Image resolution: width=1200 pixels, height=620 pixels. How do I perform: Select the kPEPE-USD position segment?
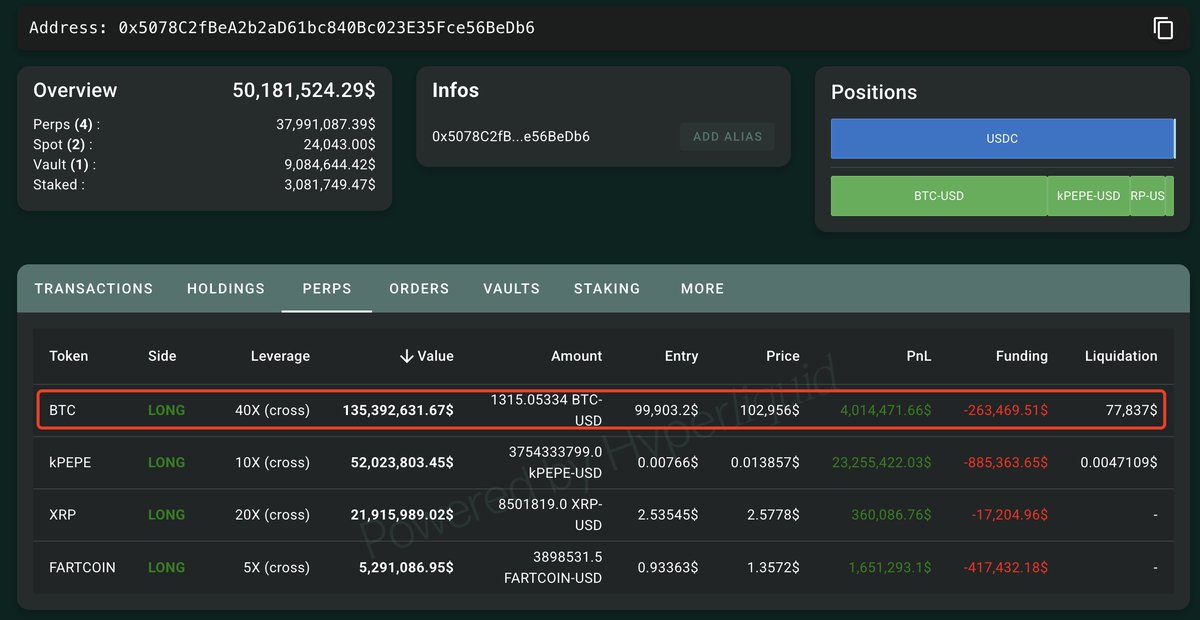coord(1089,196)
